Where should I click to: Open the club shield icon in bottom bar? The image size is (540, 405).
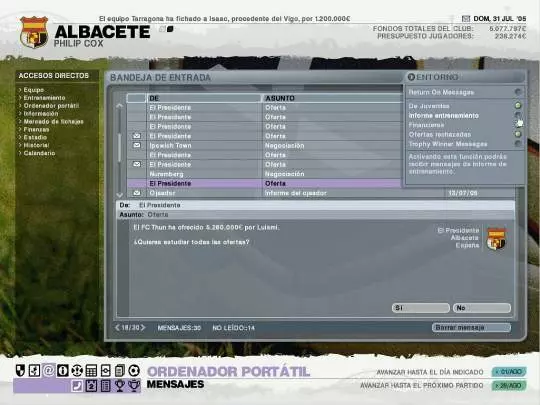(20, 371)
